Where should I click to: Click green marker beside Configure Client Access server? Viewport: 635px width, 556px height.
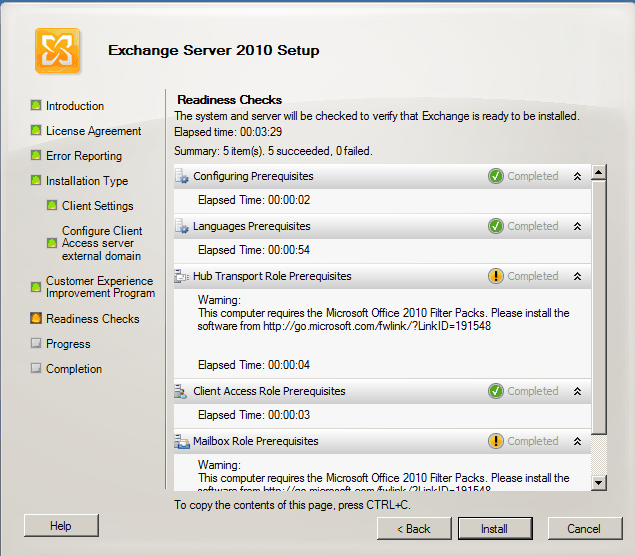52,243
